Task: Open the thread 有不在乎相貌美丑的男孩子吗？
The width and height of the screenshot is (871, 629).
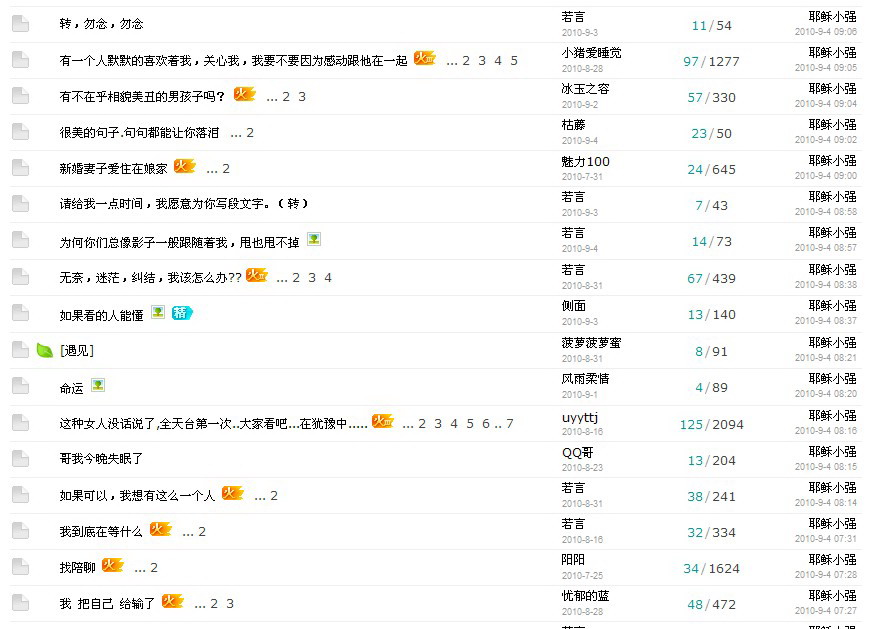Action: coord(142,97)
